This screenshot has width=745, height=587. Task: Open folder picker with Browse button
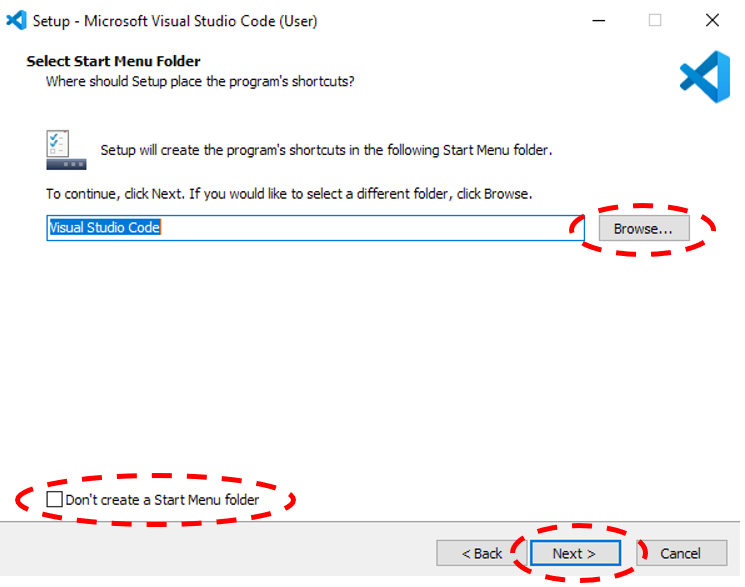click(643, 228)
